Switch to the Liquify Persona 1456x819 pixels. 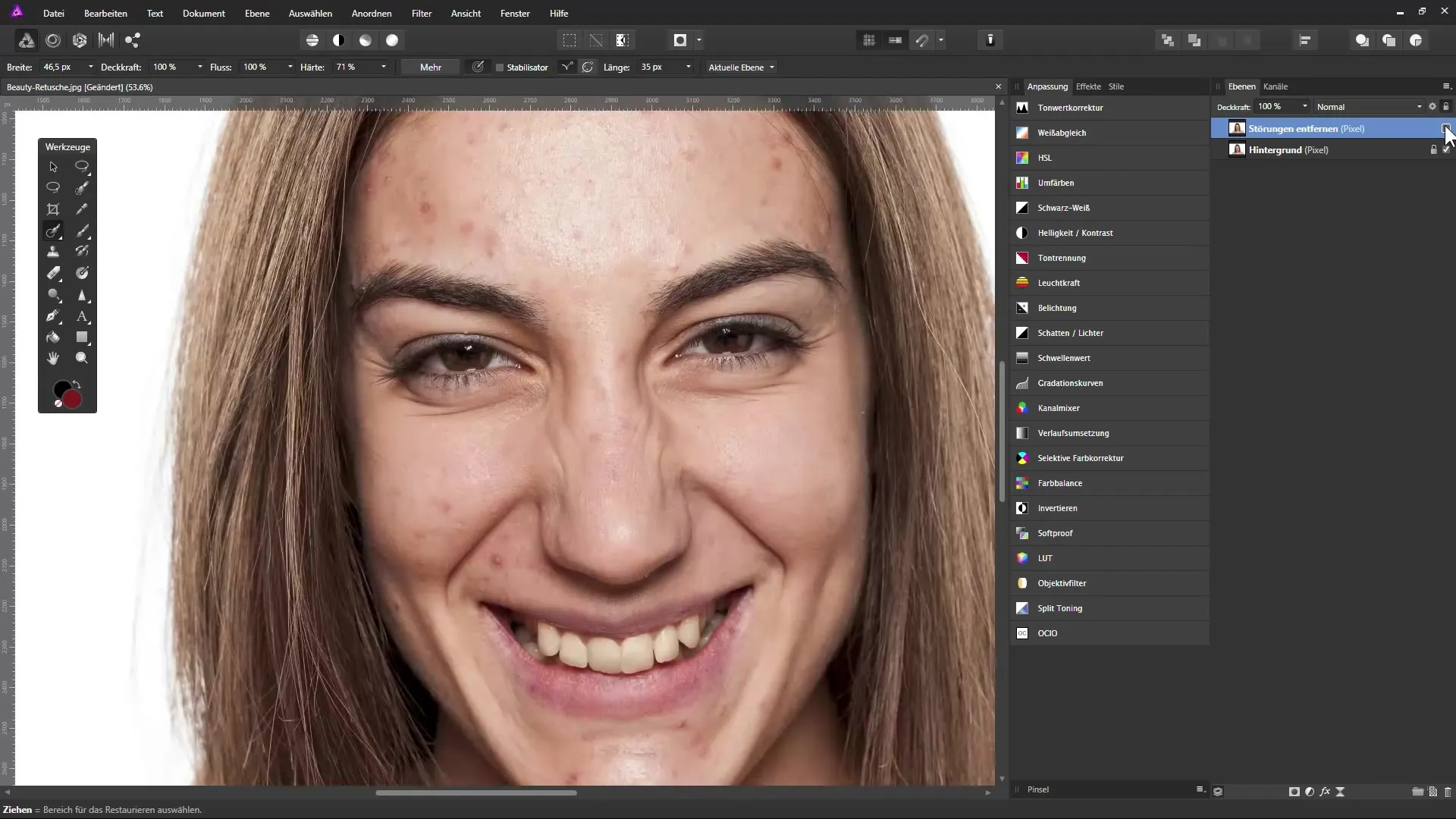[53, 40]
